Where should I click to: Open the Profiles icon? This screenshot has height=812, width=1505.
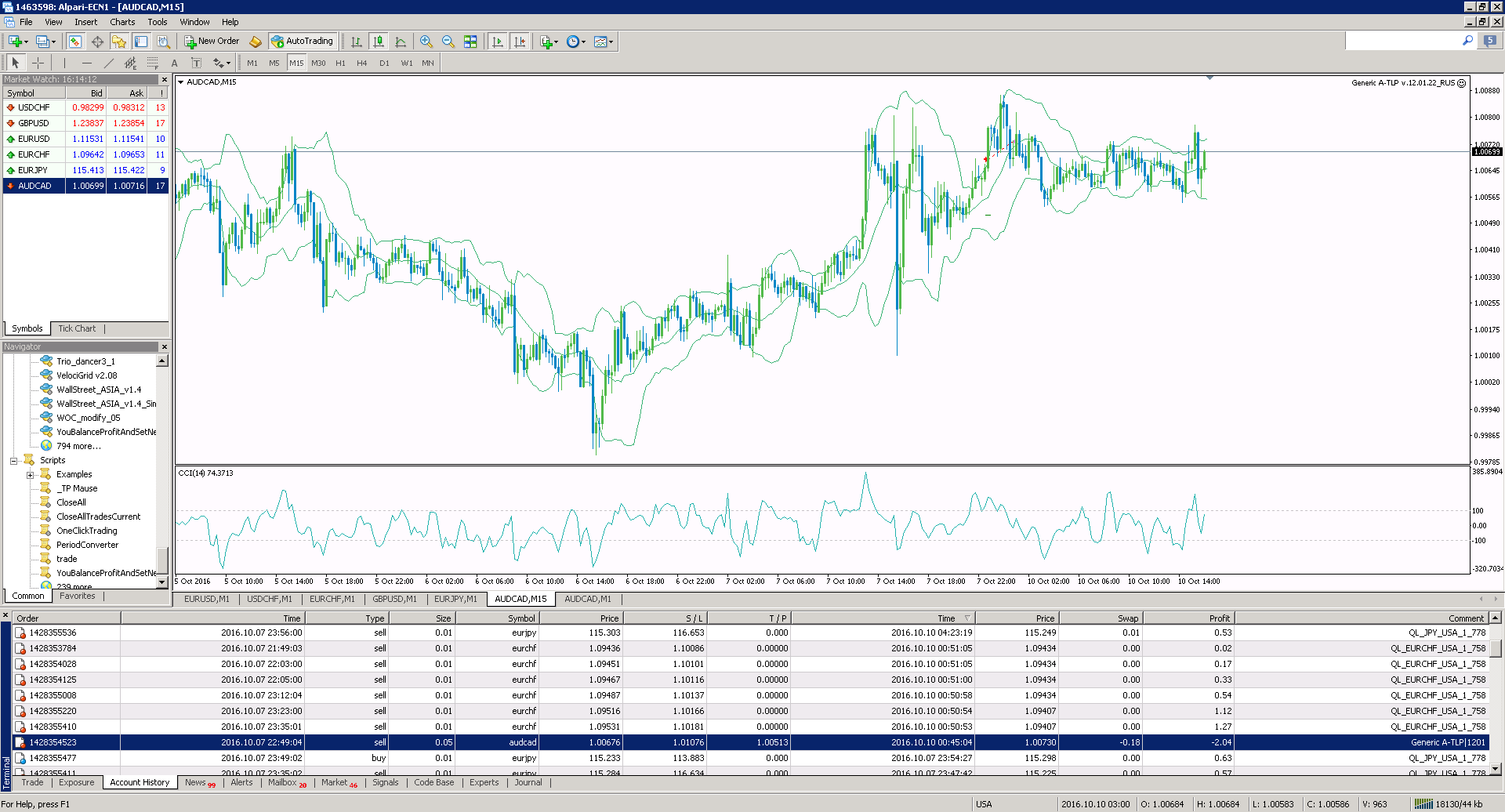42,42
